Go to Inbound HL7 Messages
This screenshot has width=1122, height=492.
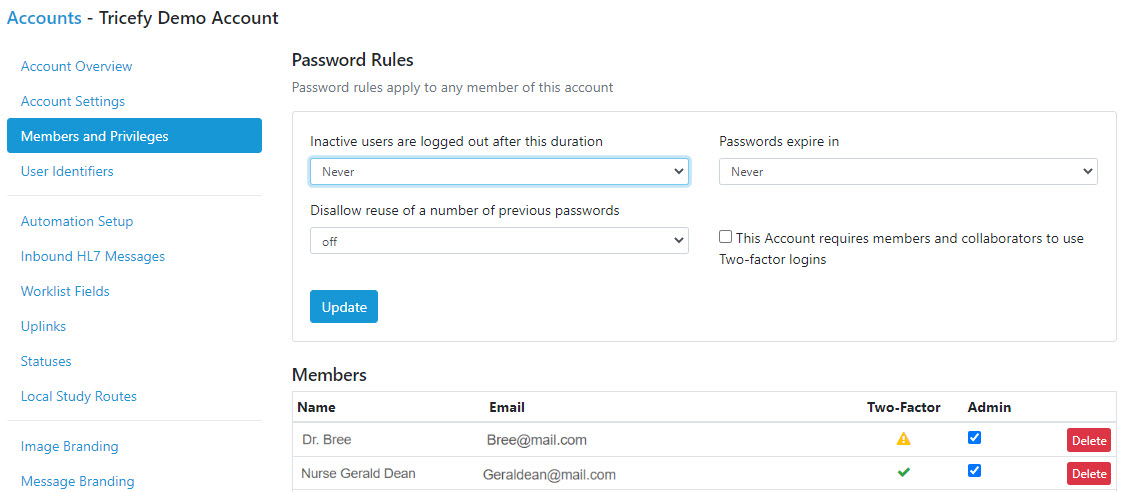93,257
